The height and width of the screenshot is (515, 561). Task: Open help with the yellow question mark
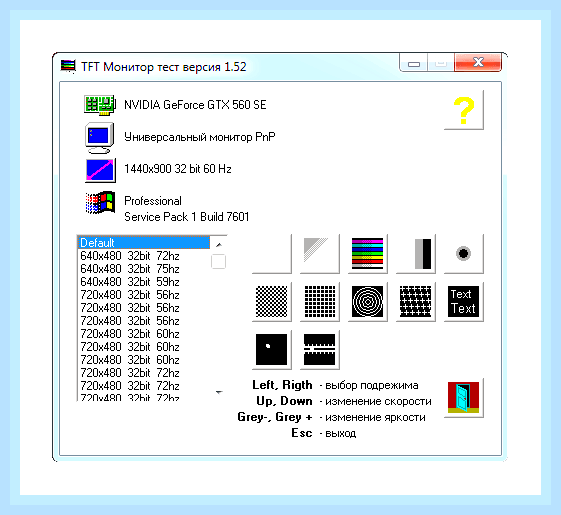click(x=464, y=110)
